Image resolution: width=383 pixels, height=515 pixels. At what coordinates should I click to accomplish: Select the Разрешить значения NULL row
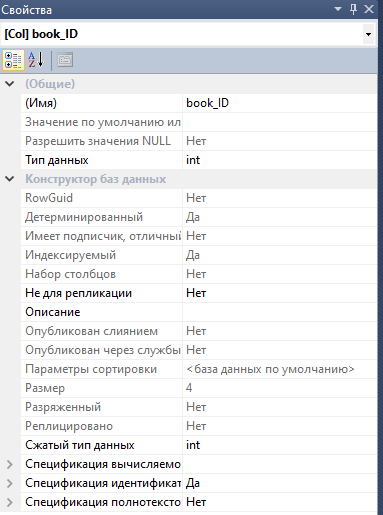coord(199,141)
